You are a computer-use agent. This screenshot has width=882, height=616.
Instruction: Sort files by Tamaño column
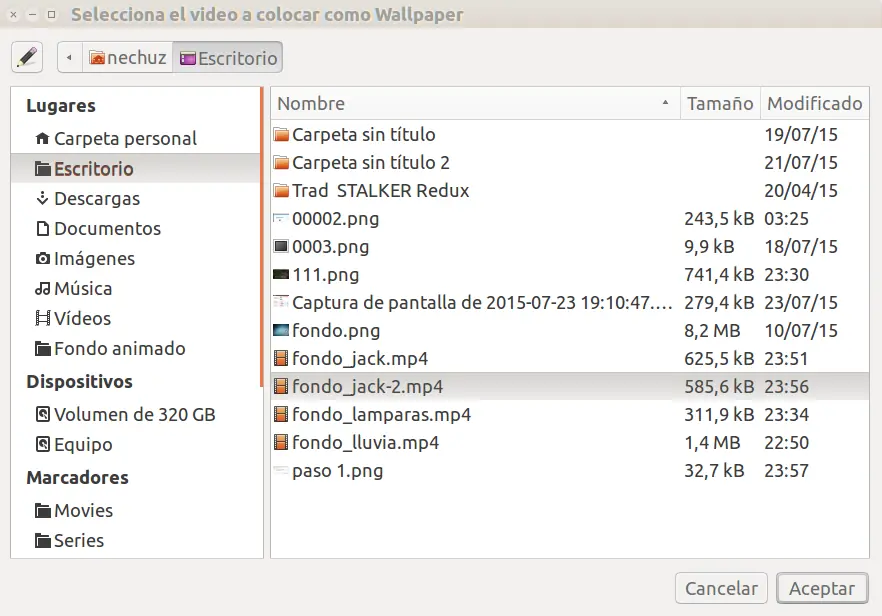720,103
